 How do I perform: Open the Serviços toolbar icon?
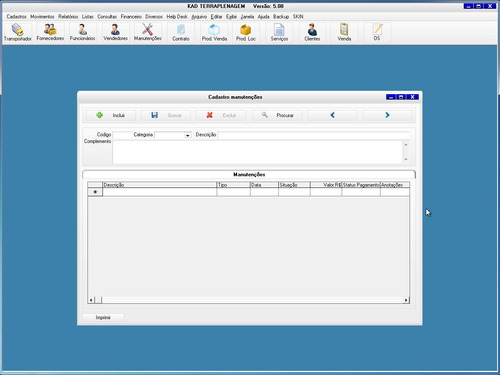point(279,32)
